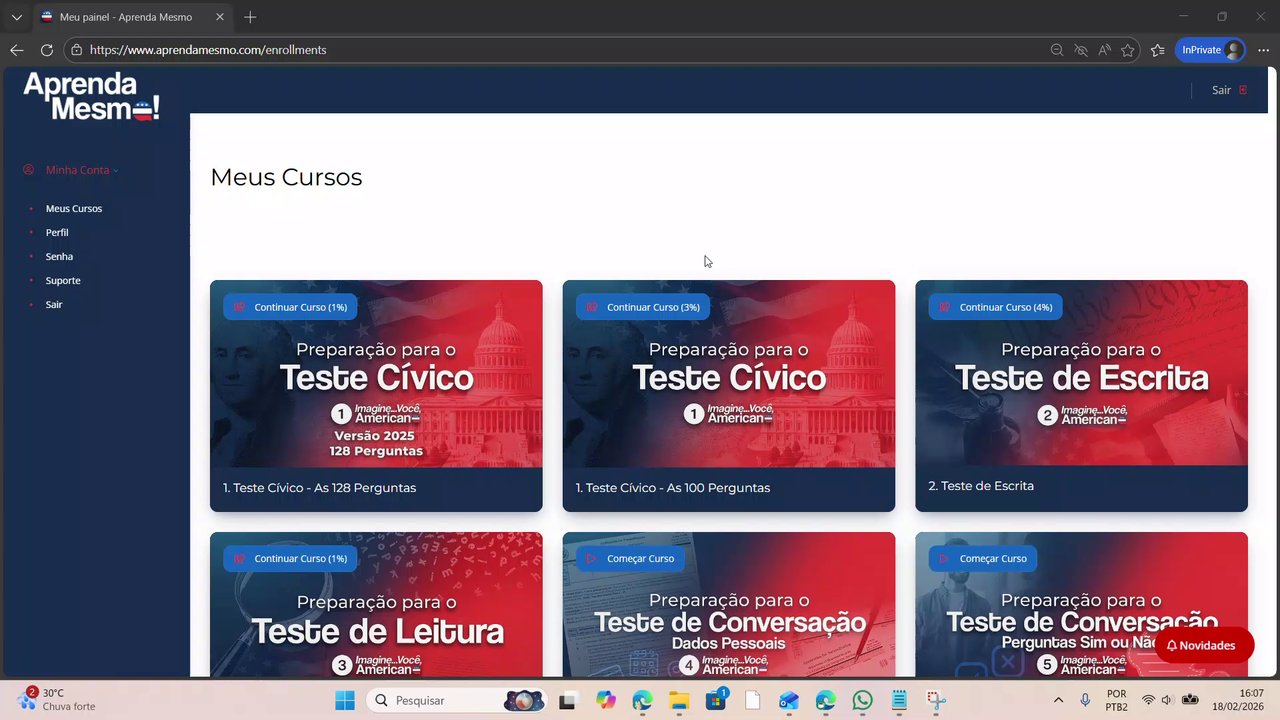Click Sair link in top header
Screen dimensions: 1280x720
point(1221,90)
